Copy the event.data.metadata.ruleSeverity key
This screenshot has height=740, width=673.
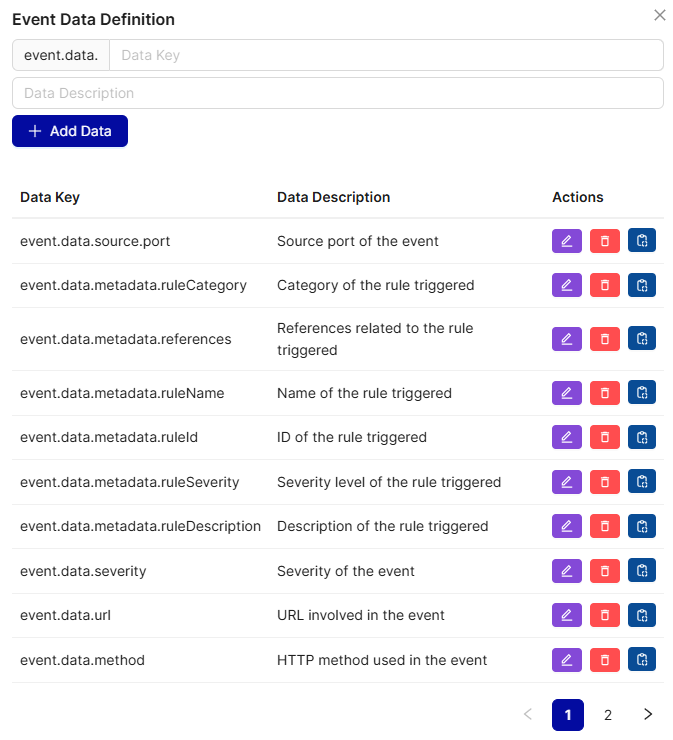(642, 482)
